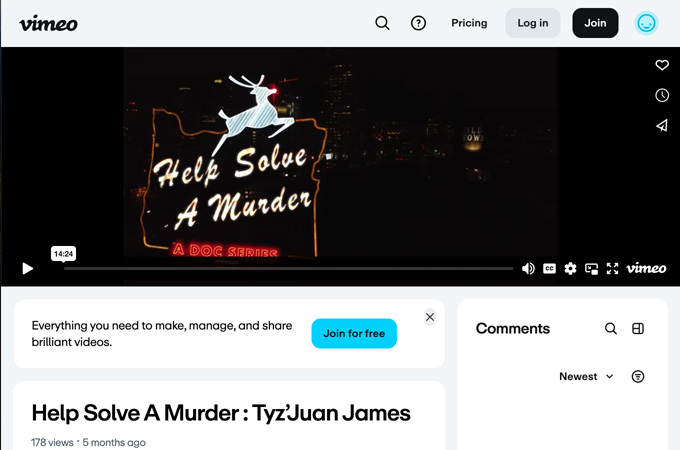The width and height of the screenshot is (680, 450).
Task: Open player settings gear
Action: click(x=570, y=268)
